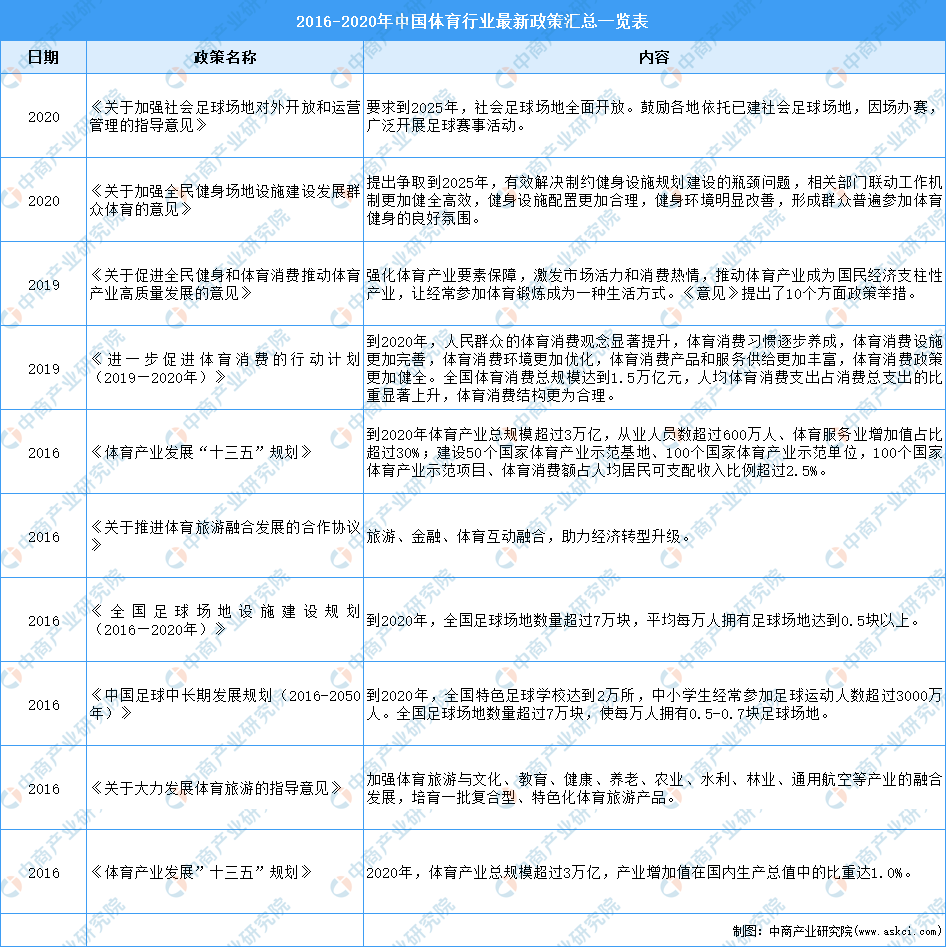The image size is (946, 947).
Task: Click policy name 《关于加强社会足球场地对外开放和运营管理的指导意见》
Action: tap(225, 116)
